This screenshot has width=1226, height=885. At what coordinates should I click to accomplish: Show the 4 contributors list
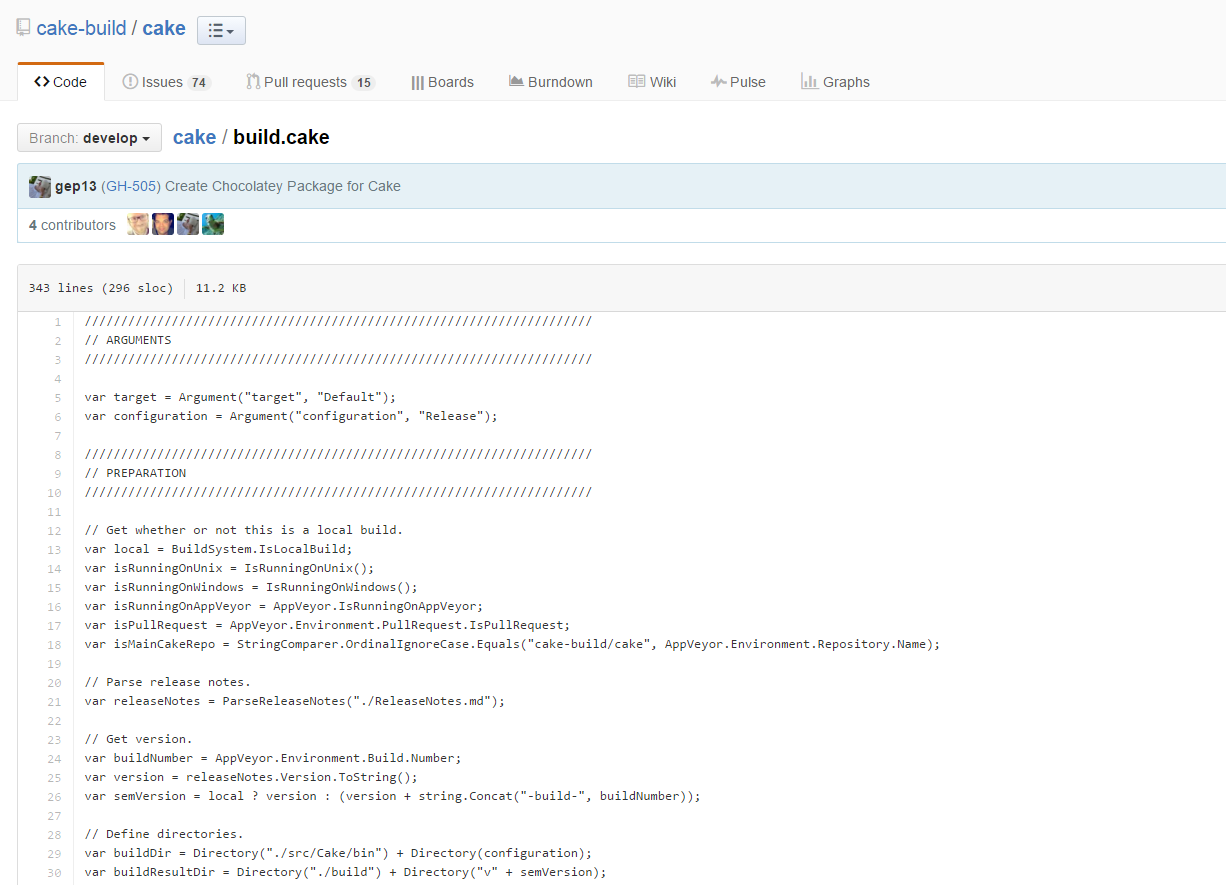72,225
